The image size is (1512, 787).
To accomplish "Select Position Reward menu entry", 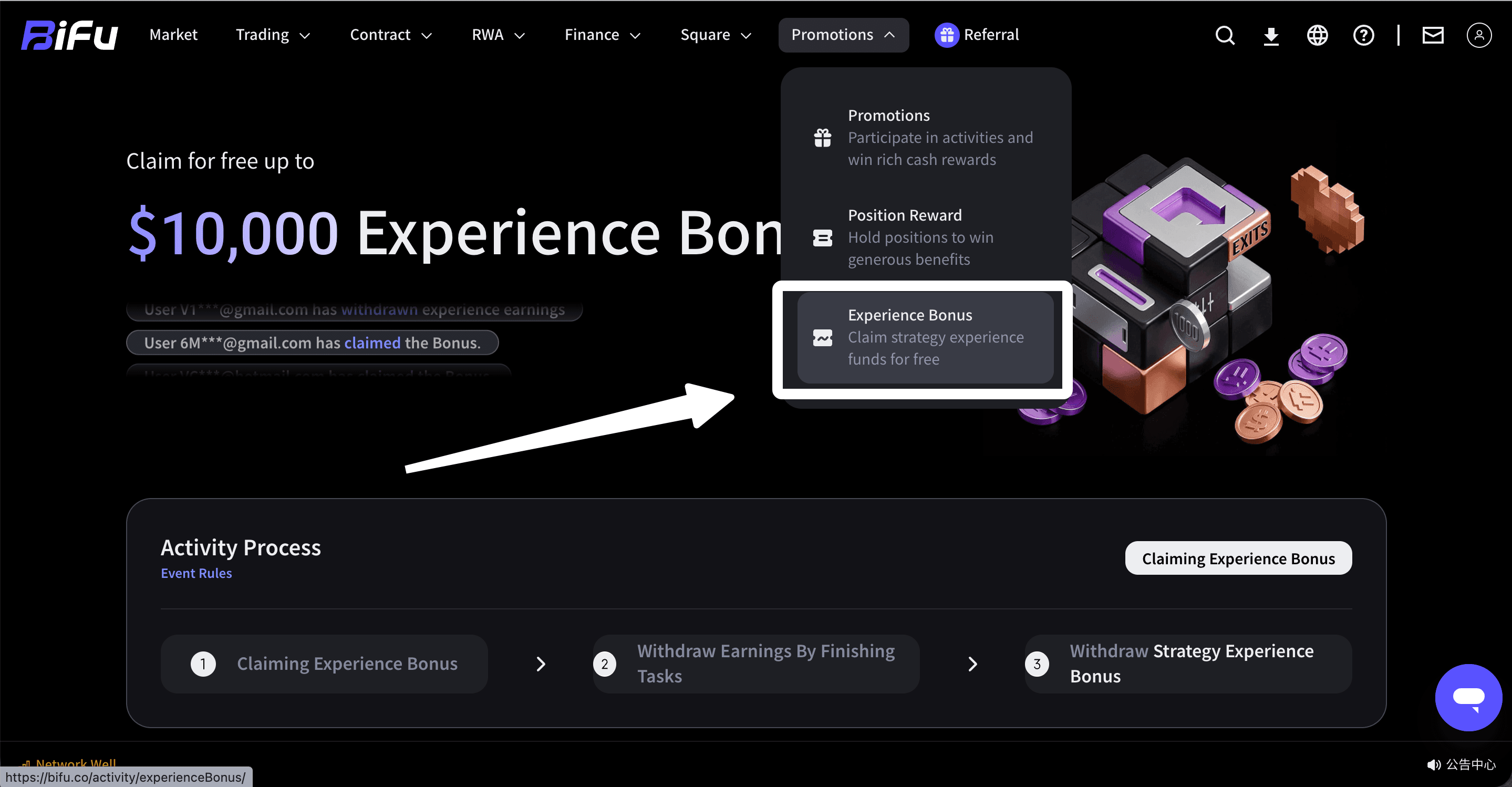I will (x=925, y=237).
